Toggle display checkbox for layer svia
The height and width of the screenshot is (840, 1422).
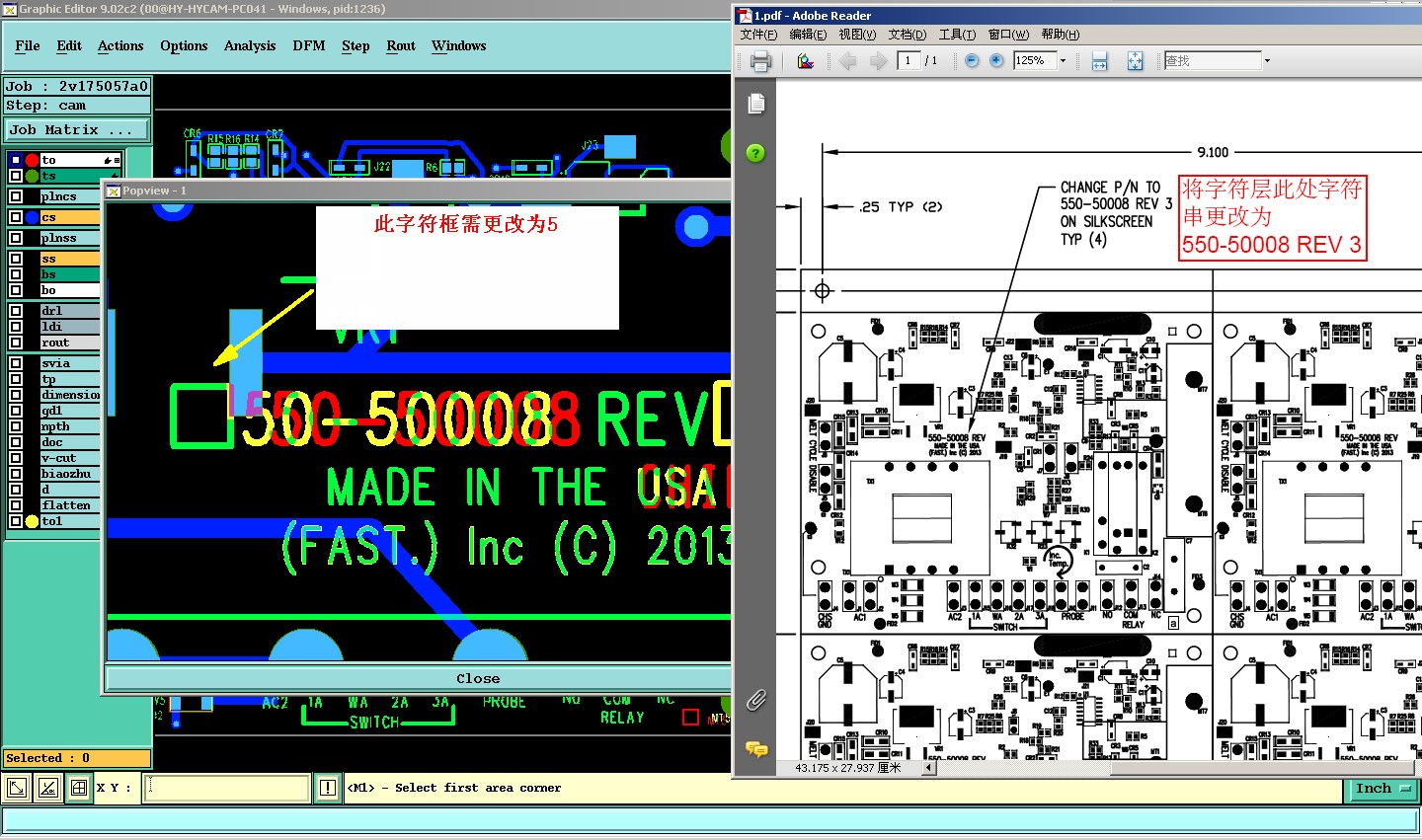(16, 363)
